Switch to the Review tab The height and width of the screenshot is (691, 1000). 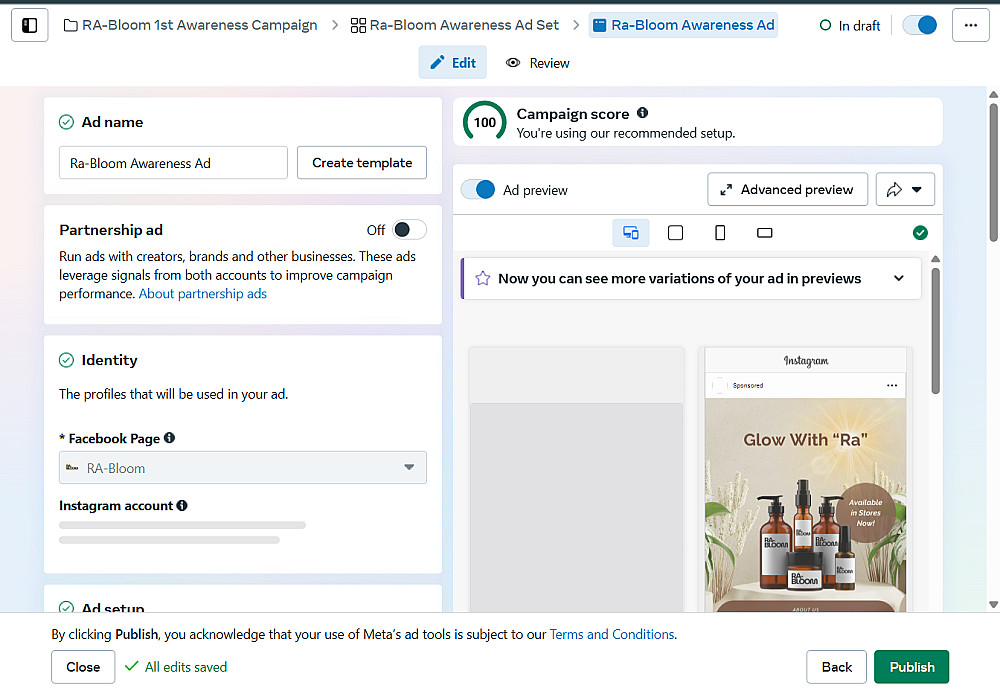[537, 63]
